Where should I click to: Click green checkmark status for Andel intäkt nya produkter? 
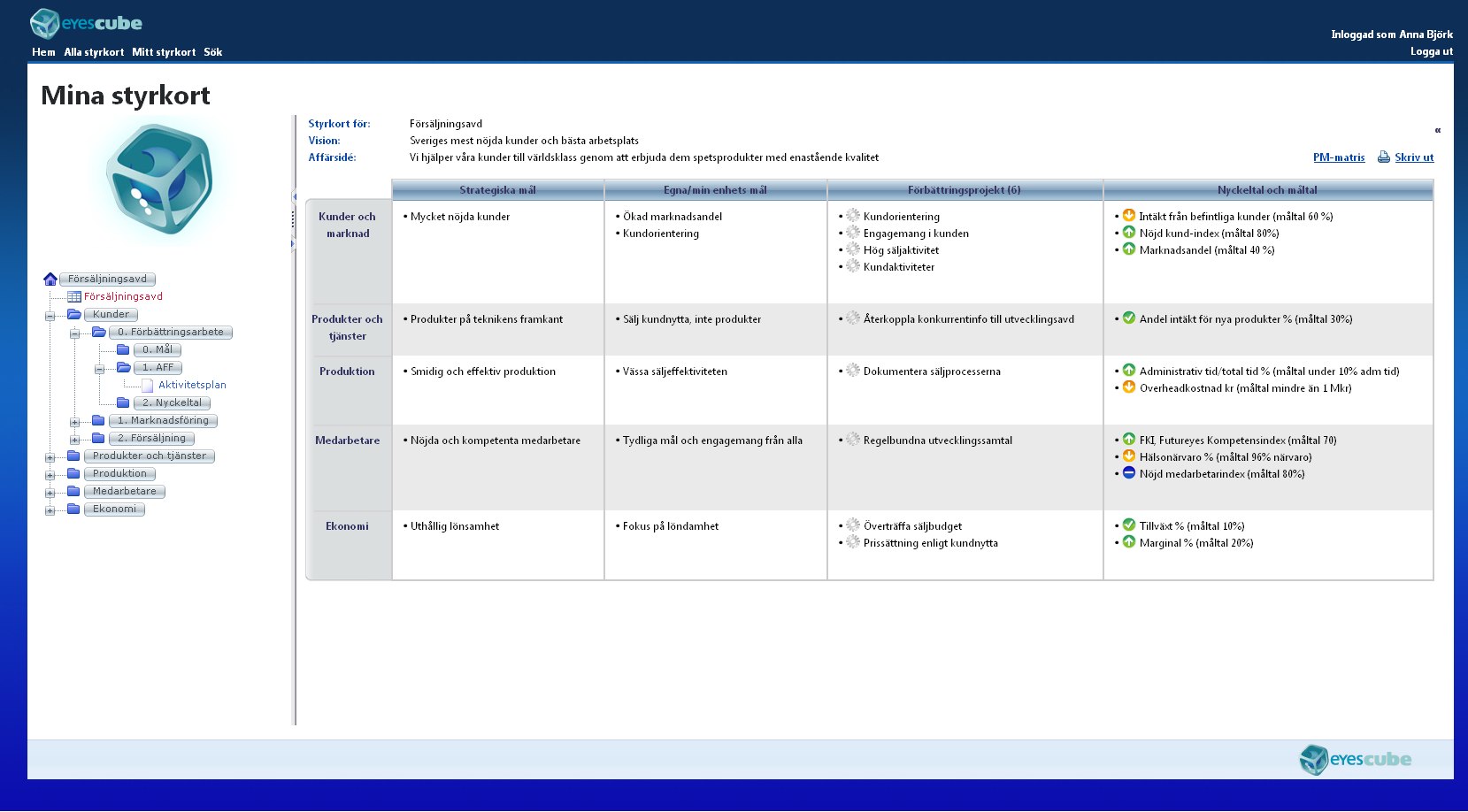[x=1129, y=318]
